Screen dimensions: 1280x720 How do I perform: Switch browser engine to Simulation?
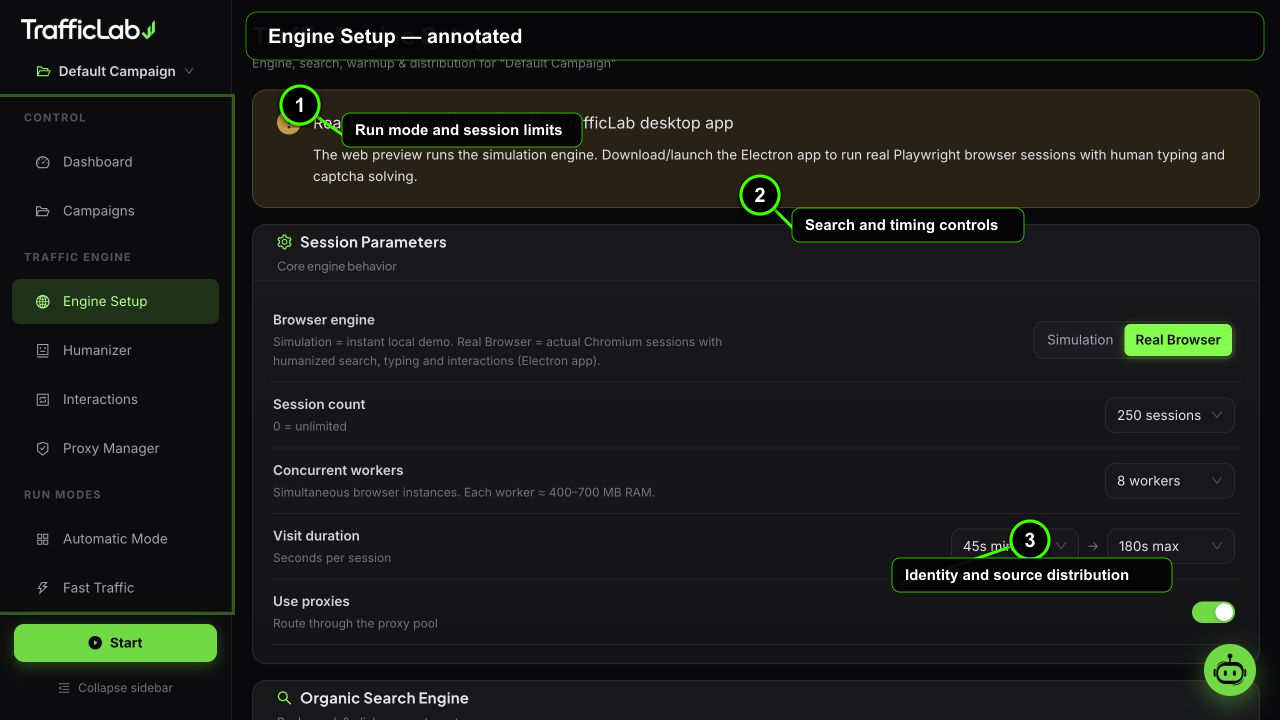pos(1080,340)
